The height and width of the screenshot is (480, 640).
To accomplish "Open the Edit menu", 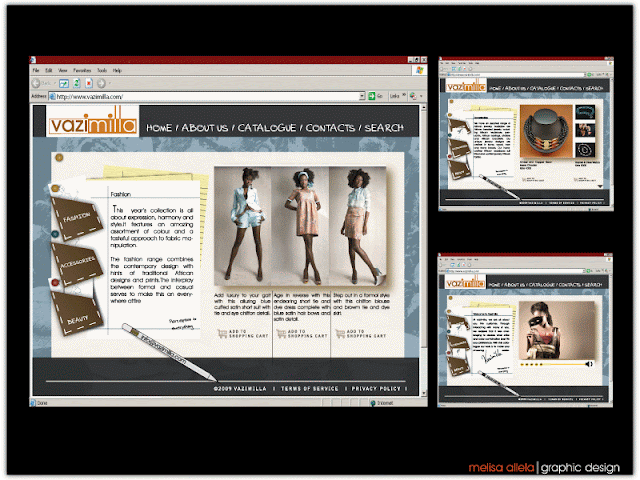I will coord(49,70).
